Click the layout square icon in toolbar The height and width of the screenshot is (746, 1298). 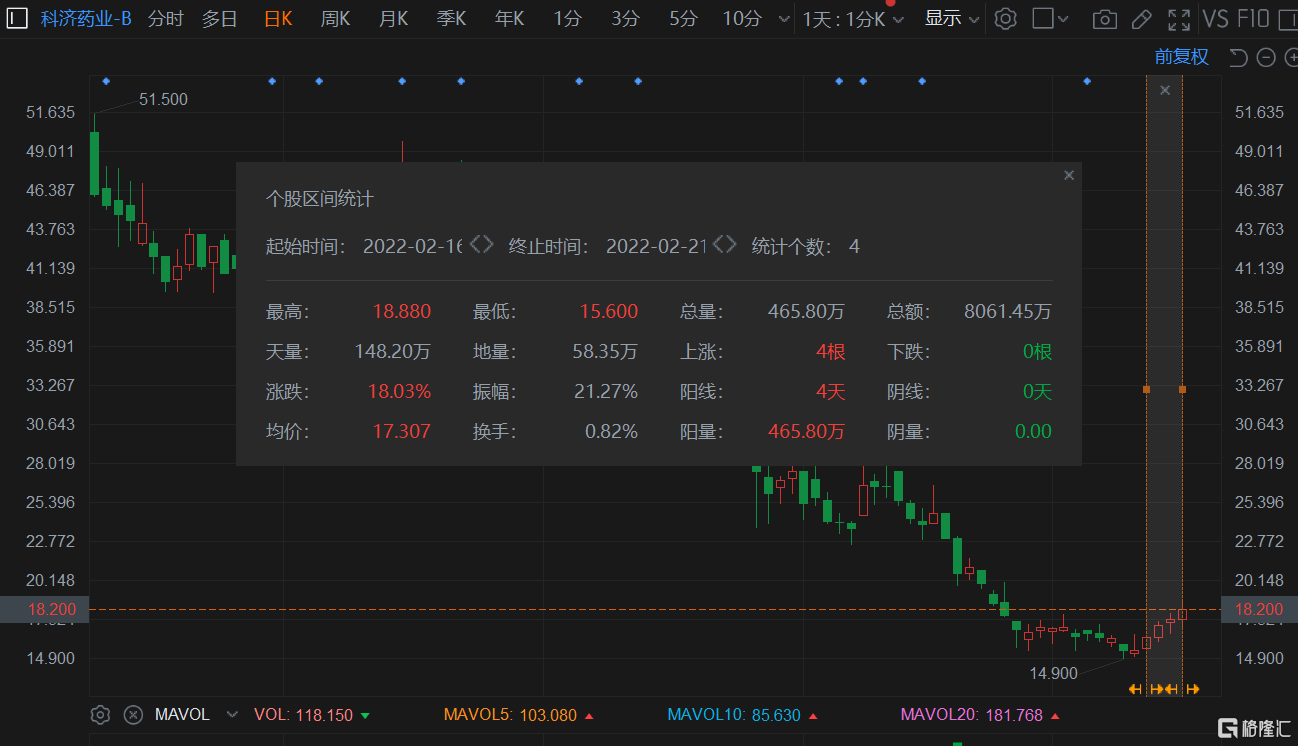pos(1041,19)
